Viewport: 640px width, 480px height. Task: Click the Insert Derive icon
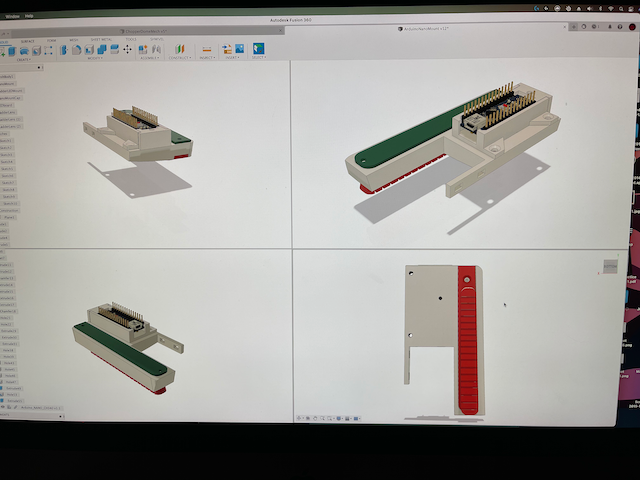(227, 49)
